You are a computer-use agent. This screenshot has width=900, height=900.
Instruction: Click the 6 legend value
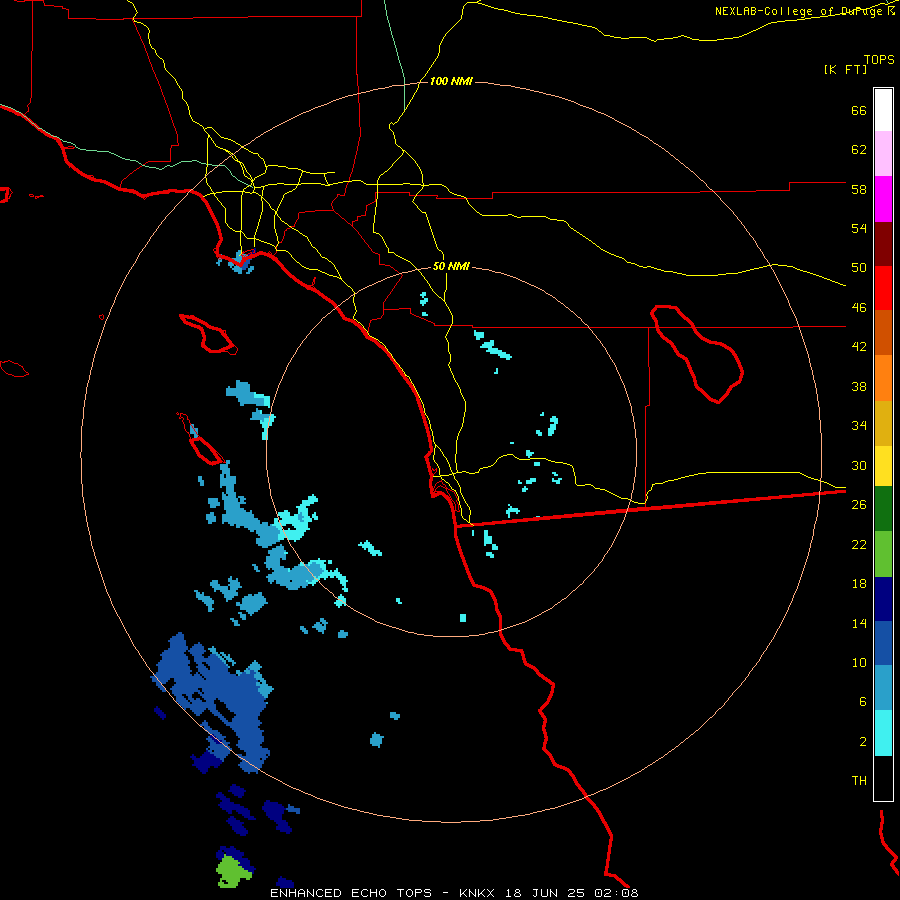(x=863, y=702)
